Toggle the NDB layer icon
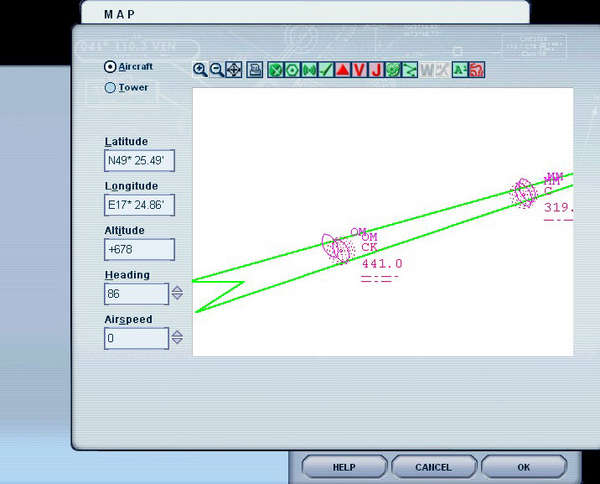 click(309, 70)
